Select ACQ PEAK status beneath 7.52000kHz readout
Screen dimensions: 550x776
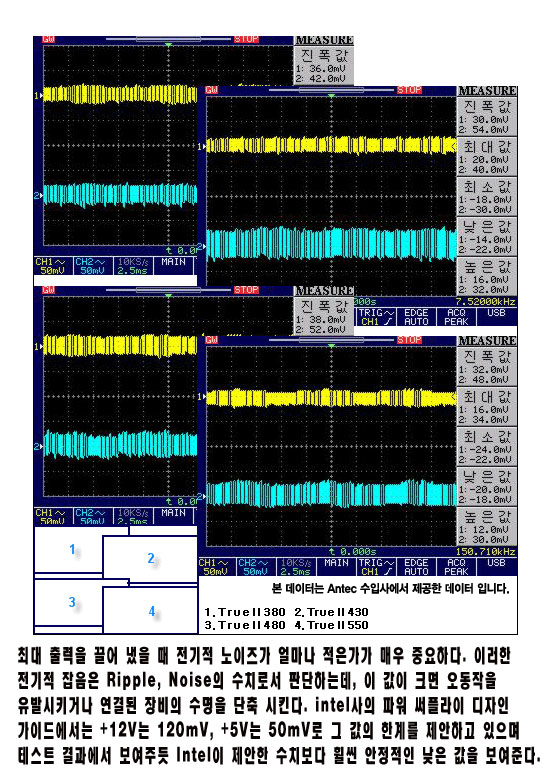point(456,317)
